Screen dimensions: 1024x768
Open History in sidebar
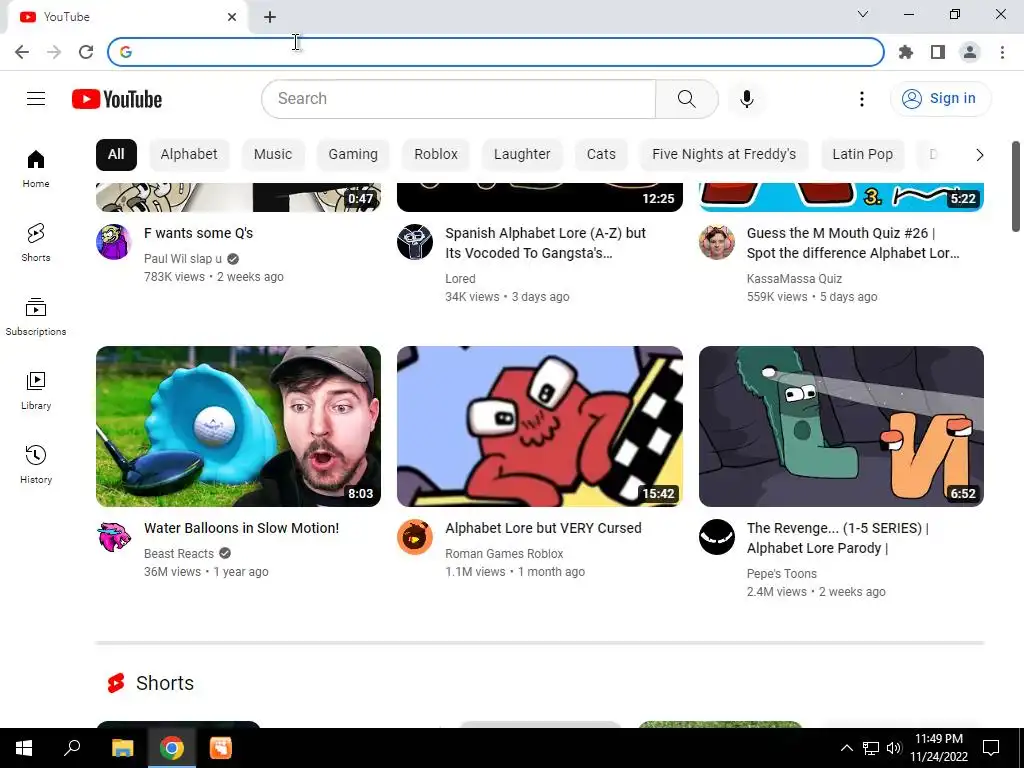tap(36, 464)
